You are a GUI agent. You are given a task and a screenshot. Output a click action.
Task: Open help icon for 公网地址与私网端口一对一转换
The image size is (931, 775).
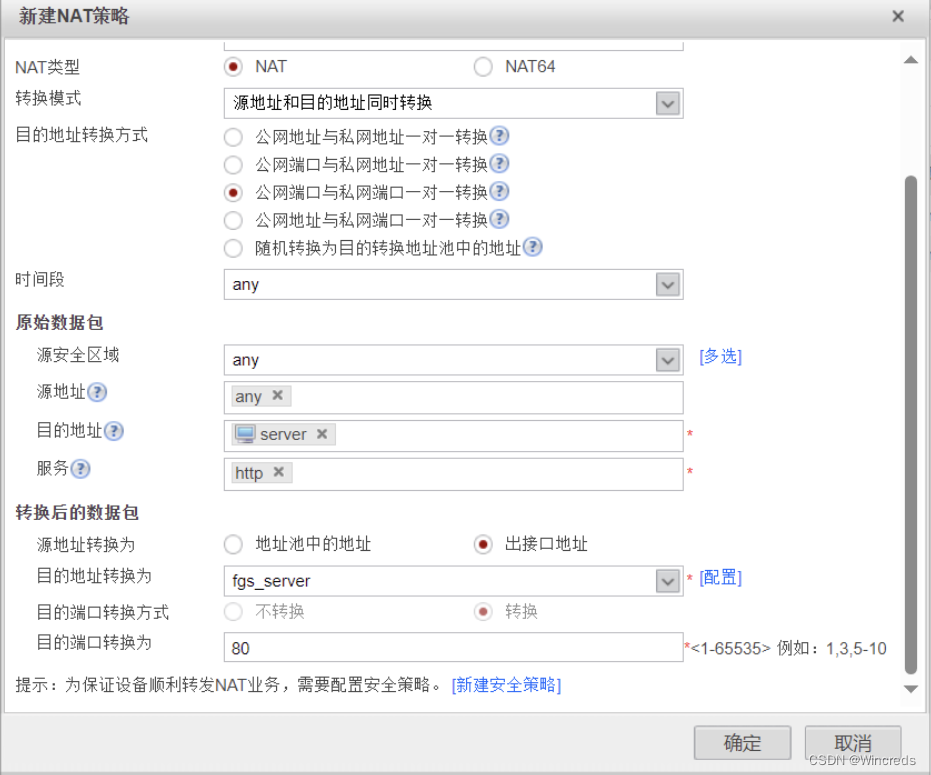(x=499, y=219)
